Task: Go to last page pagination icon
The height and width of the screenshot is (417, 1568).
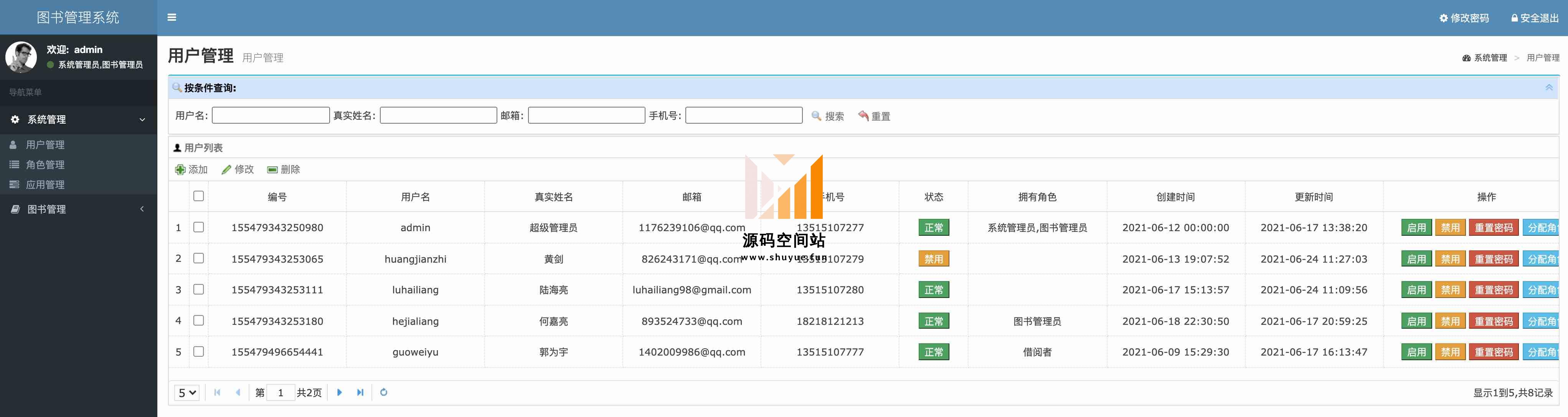Action: click(x=360, y=393)
